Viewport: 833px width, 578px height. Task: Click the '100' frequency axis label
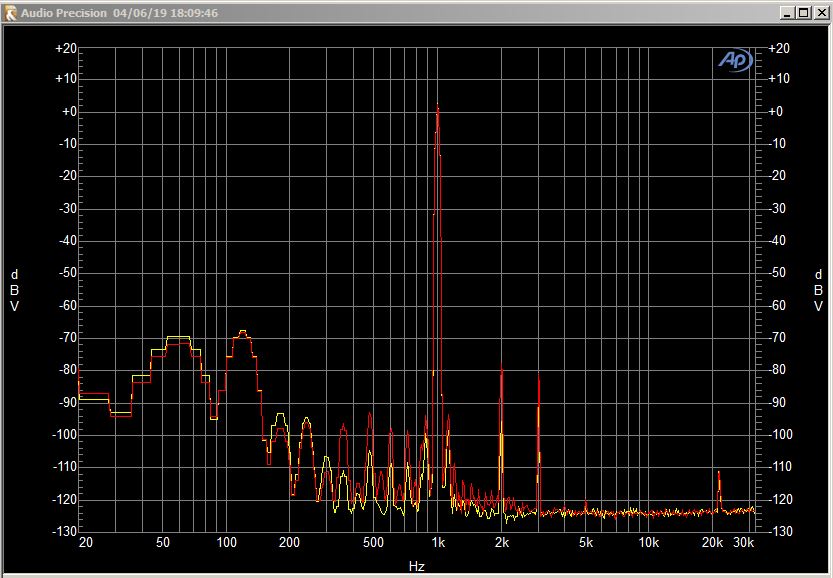(x=226, y=542)
